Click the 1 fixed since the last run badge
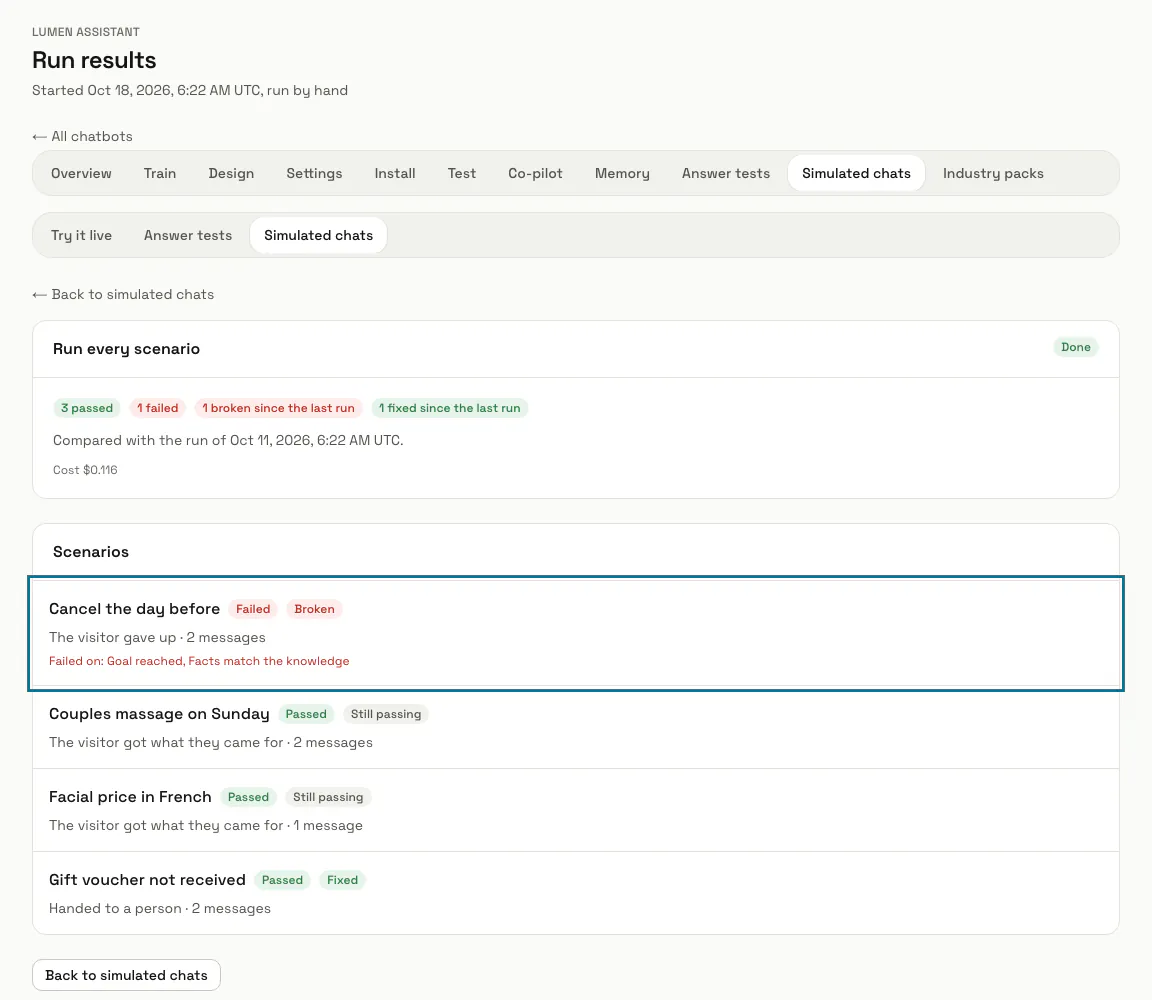The height and width of the screenshot is (1000, 1152). click(x=450, y=408)
